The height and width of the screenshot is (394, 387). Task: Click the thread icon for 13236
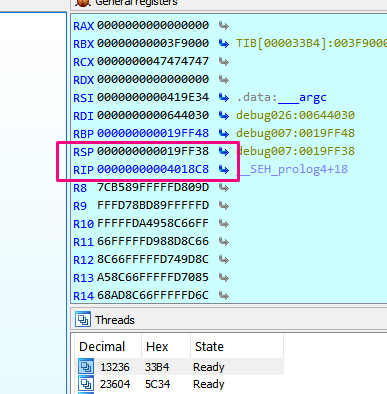[86, 367]
